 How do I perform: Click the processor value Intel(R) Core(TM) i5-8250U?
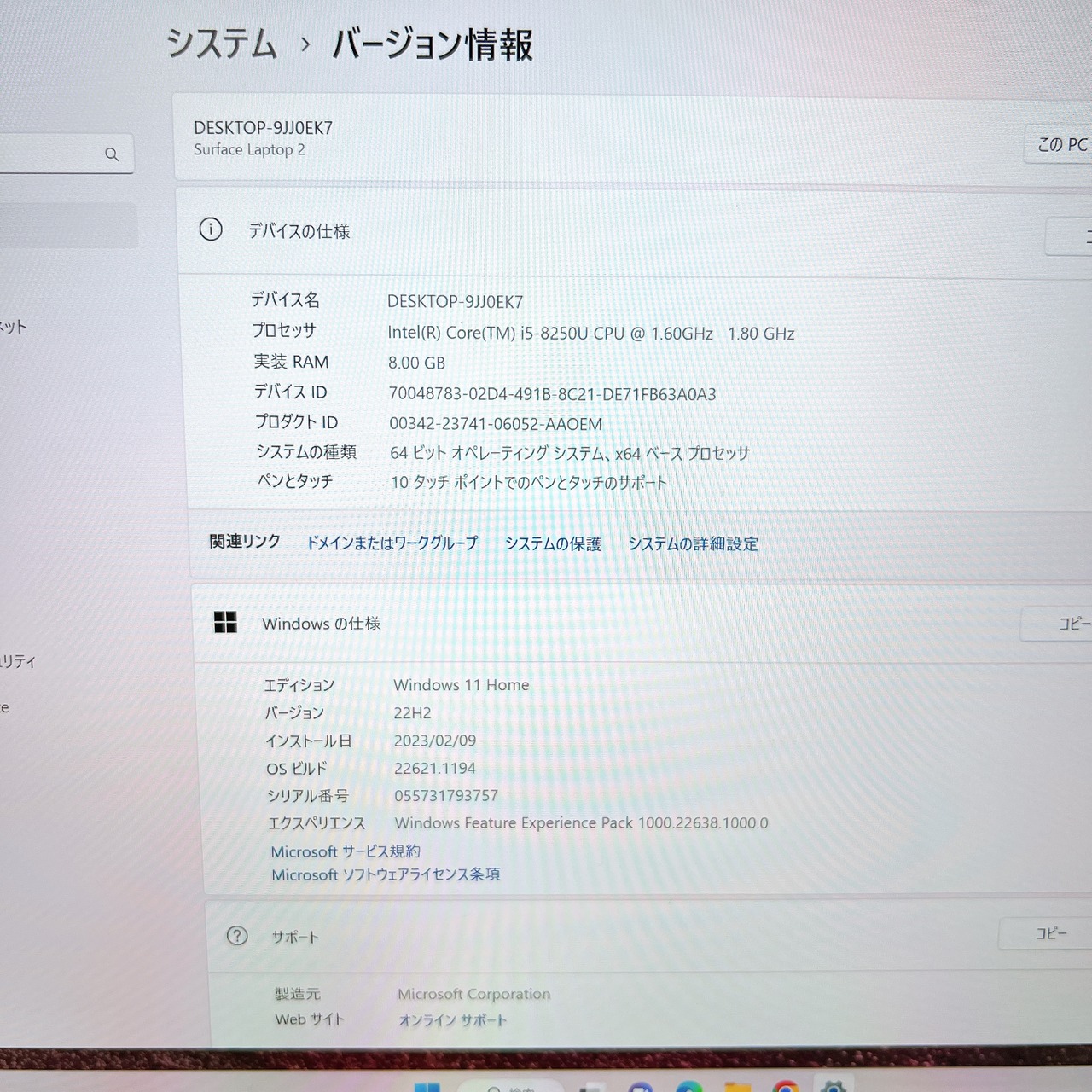pyautogui.click(x=590, y=334)
